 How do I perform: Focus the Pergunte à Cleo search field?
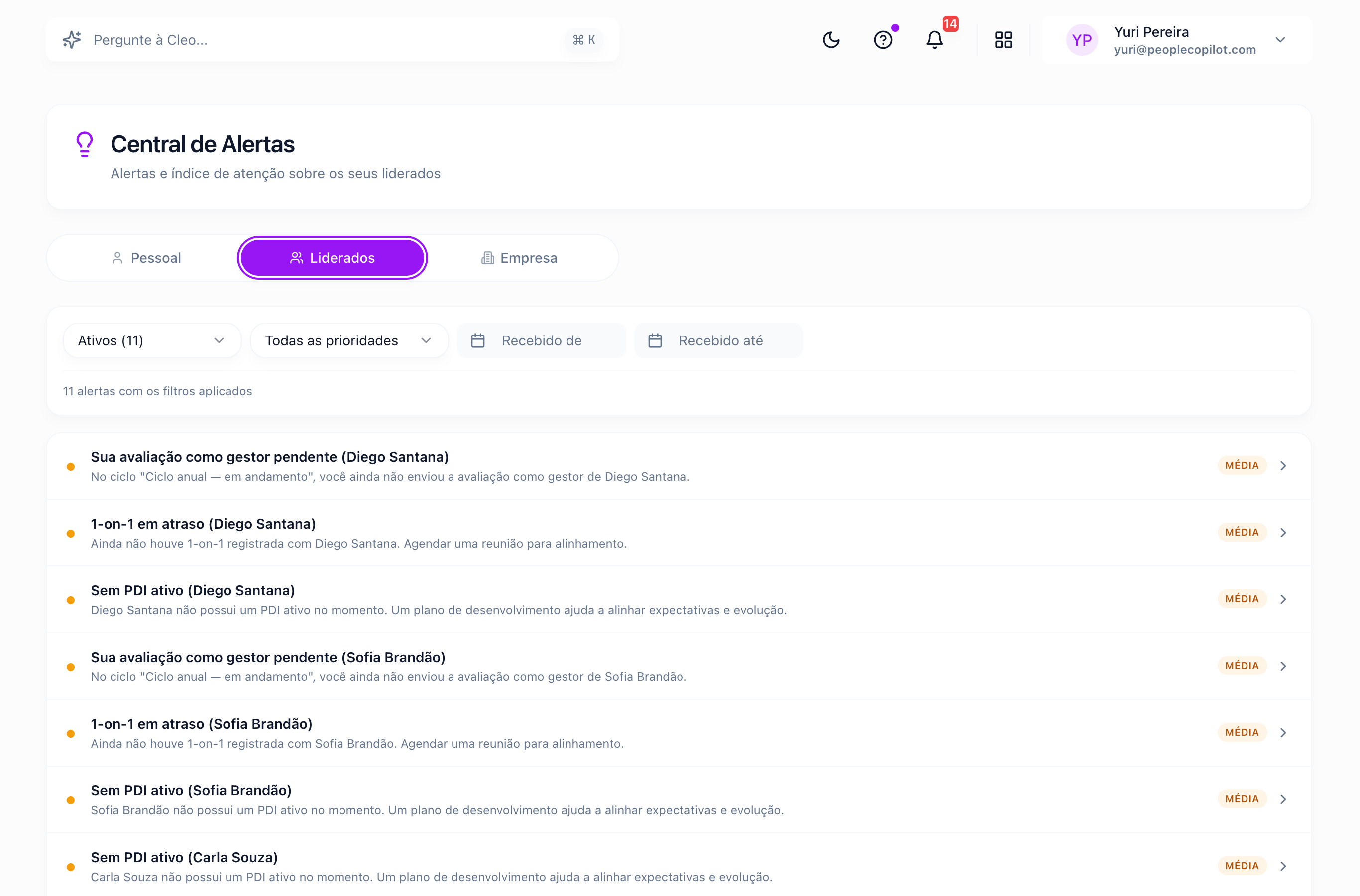pyautogui.click(x=333, y=40)
